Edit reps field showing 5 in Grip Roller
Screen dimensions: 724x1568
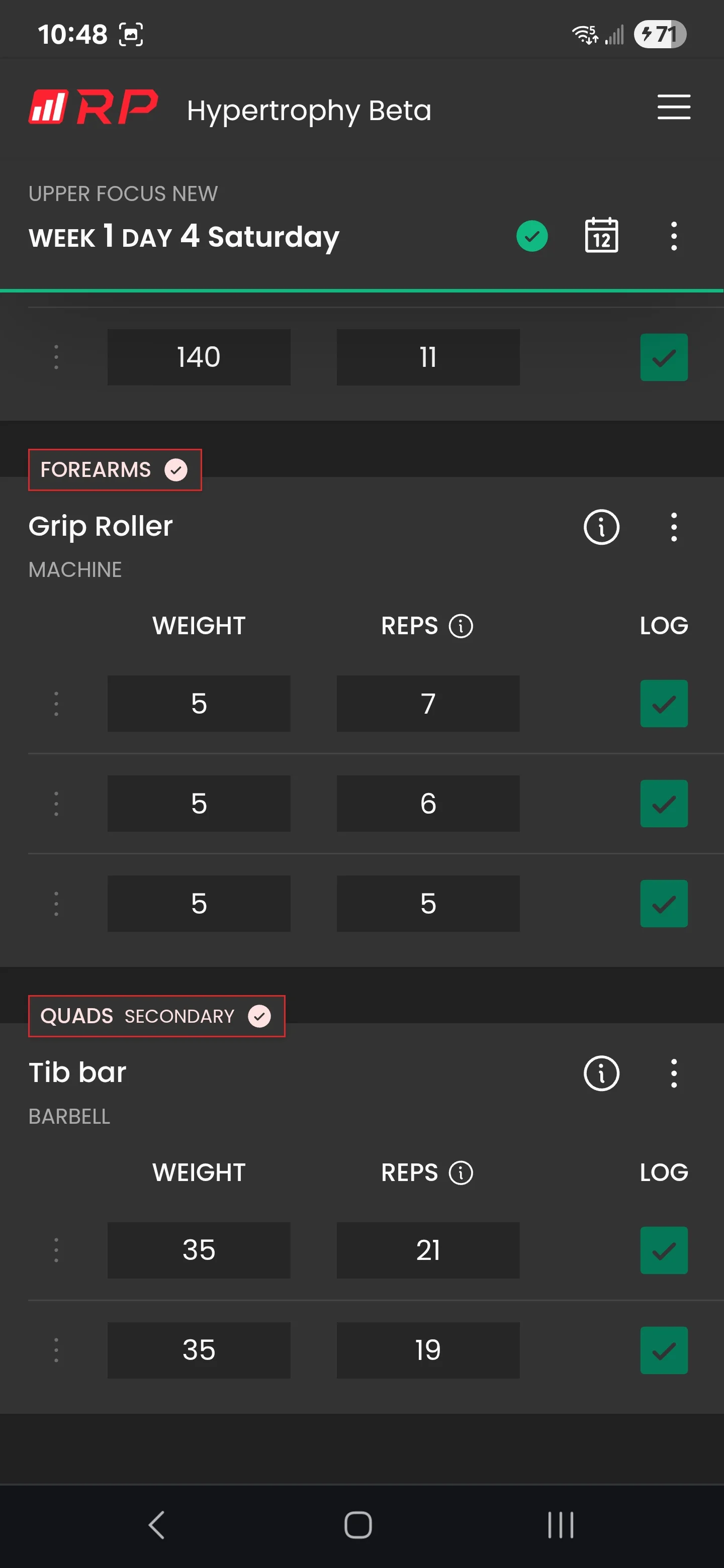click(x=428, y=903)
